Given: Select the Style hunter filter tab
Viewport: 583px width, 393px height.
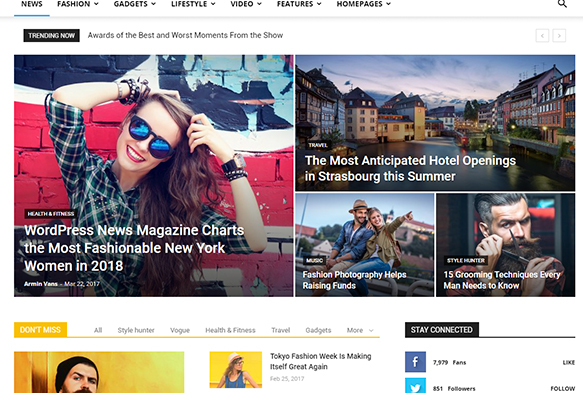Looking at the screenshot, I should click(136, 330).
